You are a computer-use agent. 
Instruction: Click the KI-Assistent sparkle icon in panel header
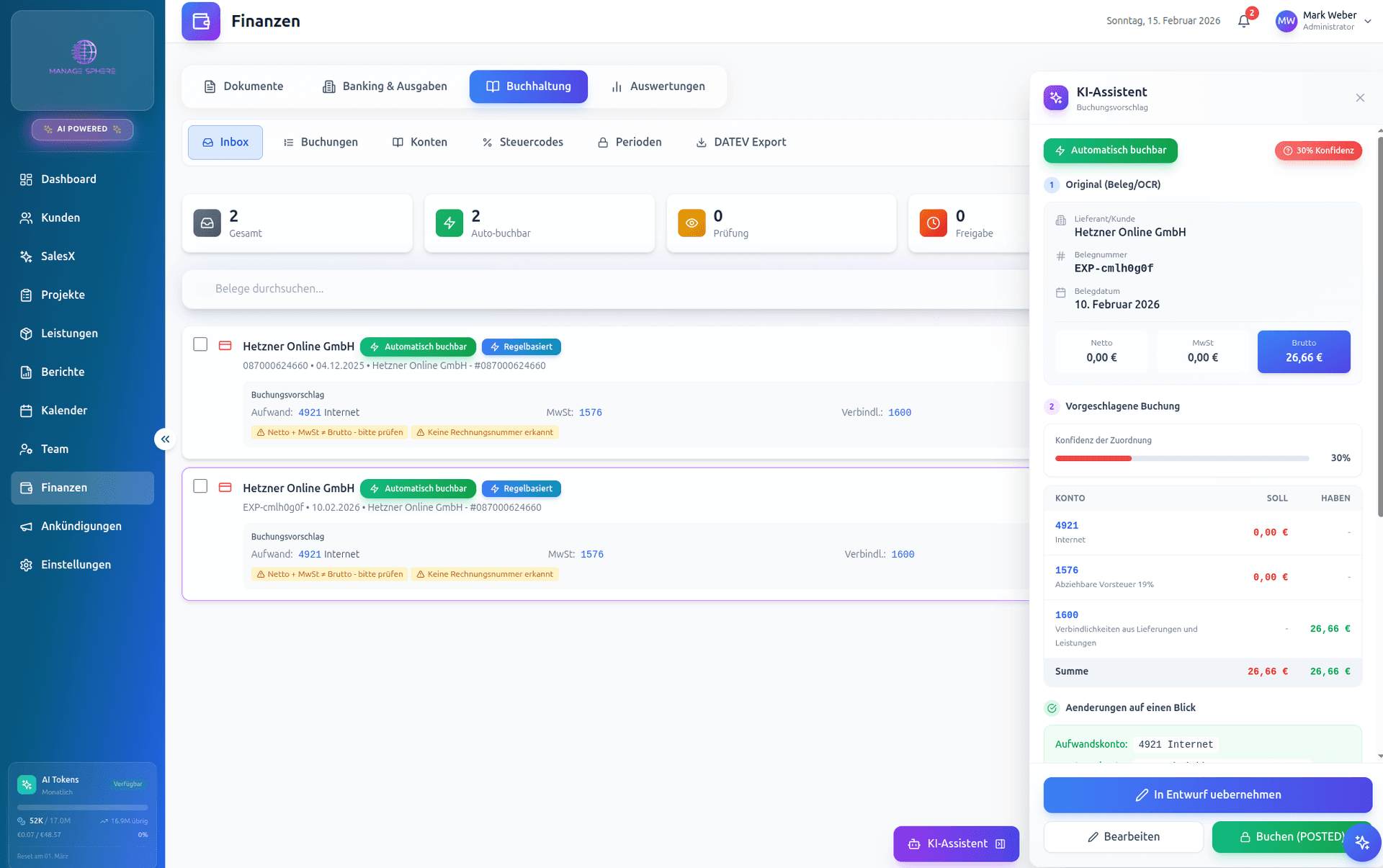click(x=1056, y=98)
